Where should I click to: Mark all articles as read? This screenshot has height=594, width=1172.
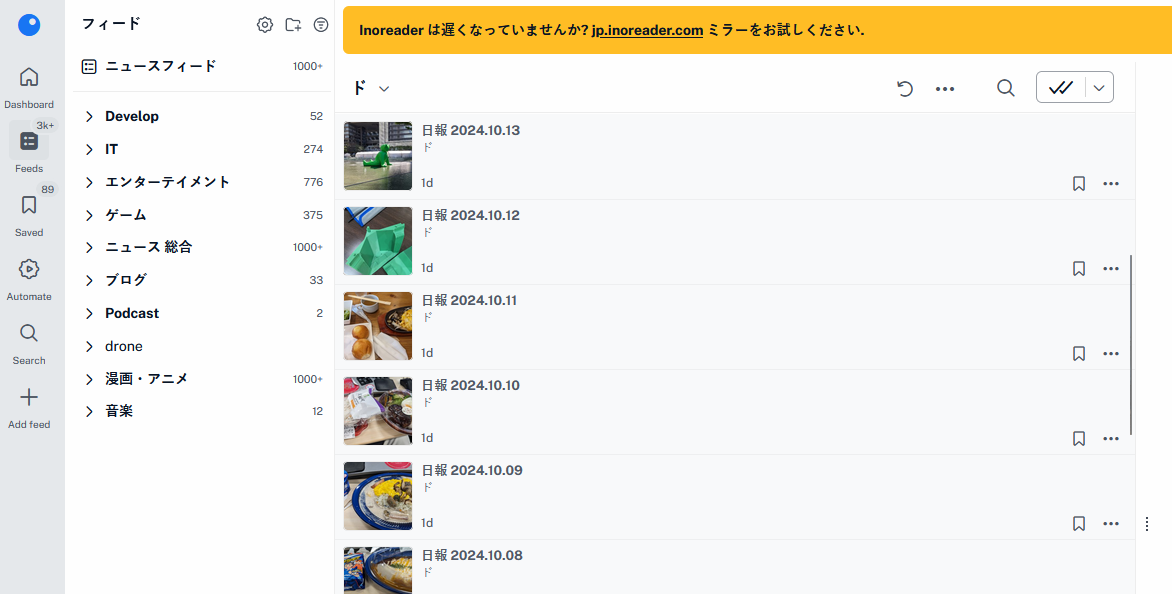(1061, 88)
